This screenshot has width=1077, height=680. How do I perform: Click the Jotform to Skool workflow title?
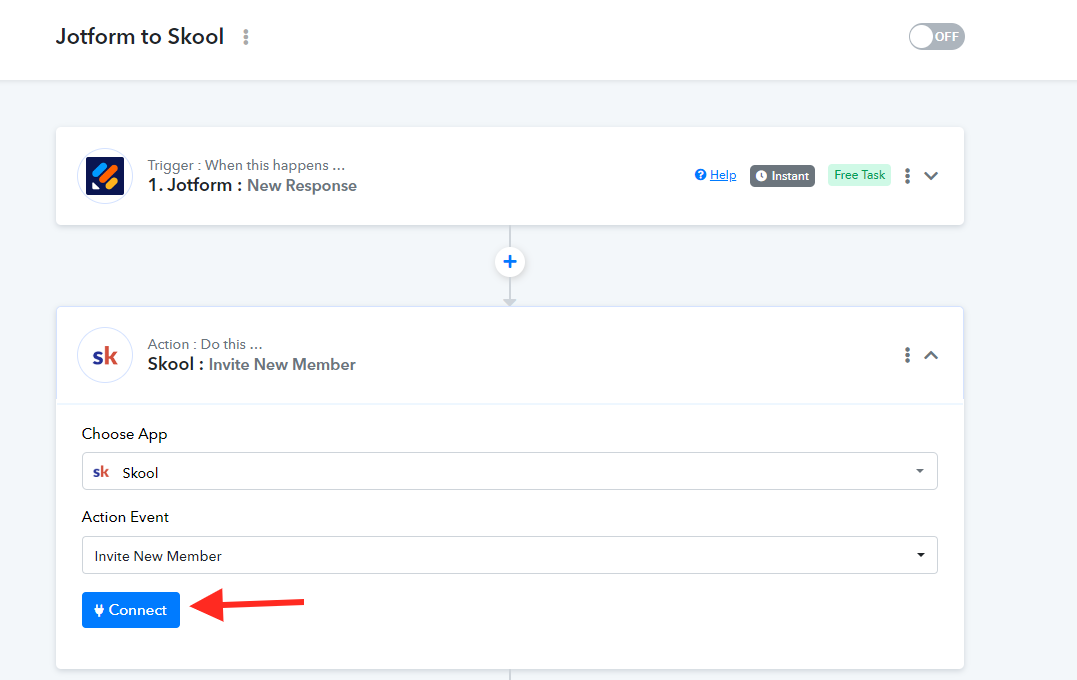pyautogui.click(x=139, y=36)
